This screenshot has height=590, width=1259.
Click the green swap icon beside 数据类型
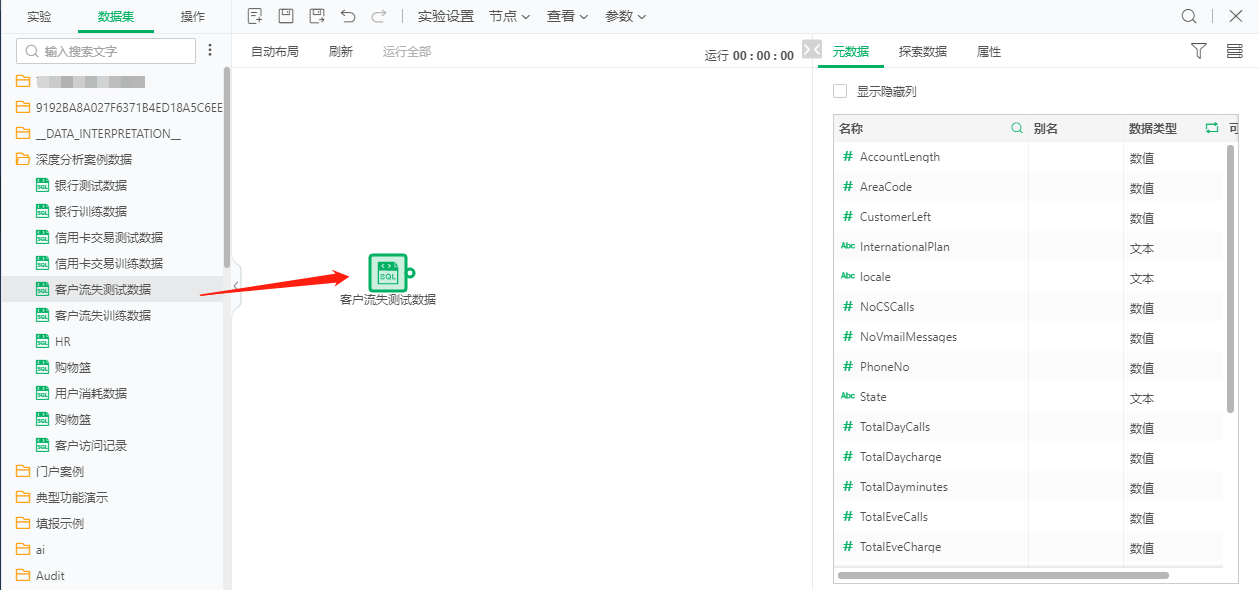tap(1212, 128)
